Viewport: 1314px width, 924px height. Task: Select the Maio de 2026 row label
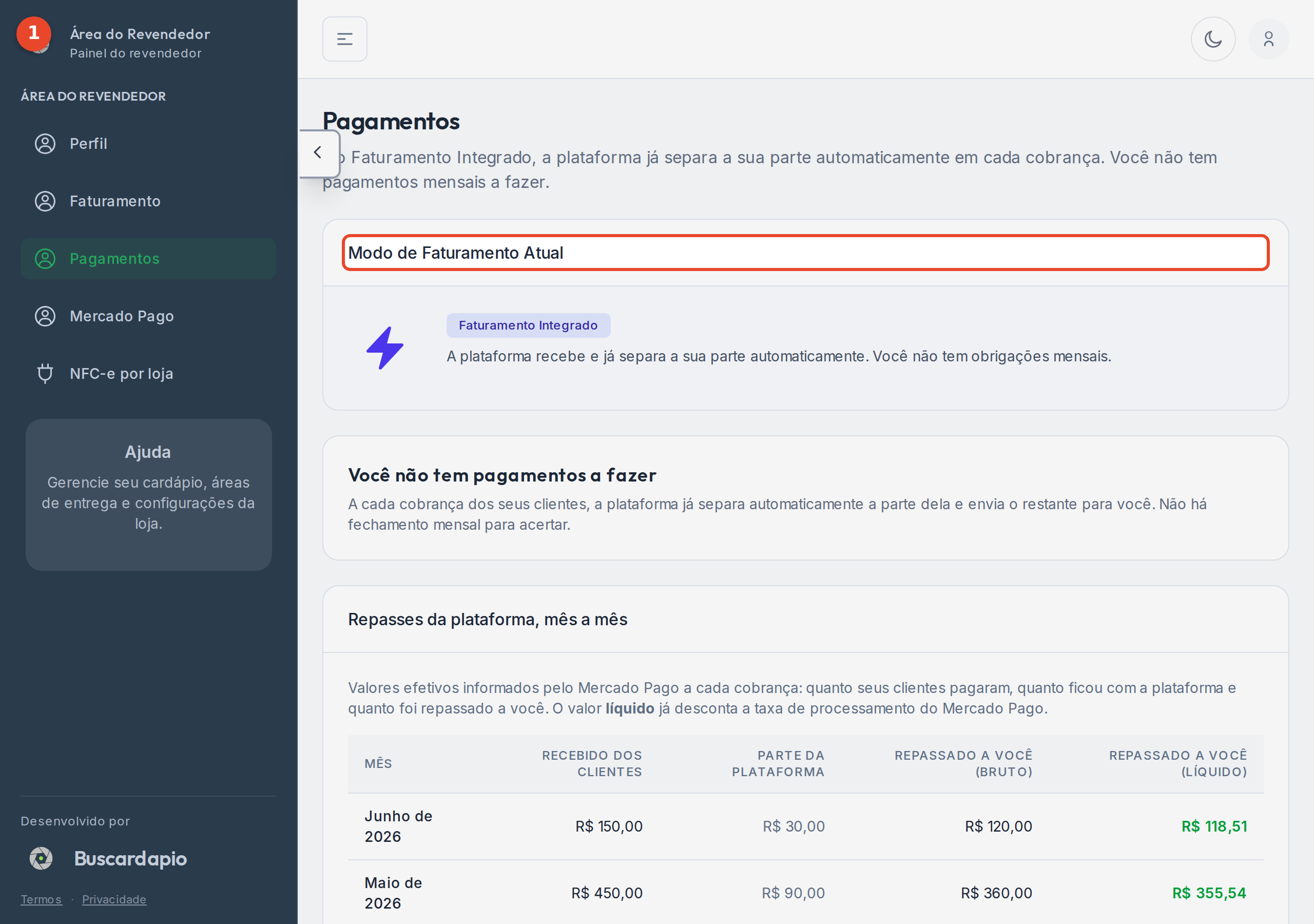click(393, 893)
